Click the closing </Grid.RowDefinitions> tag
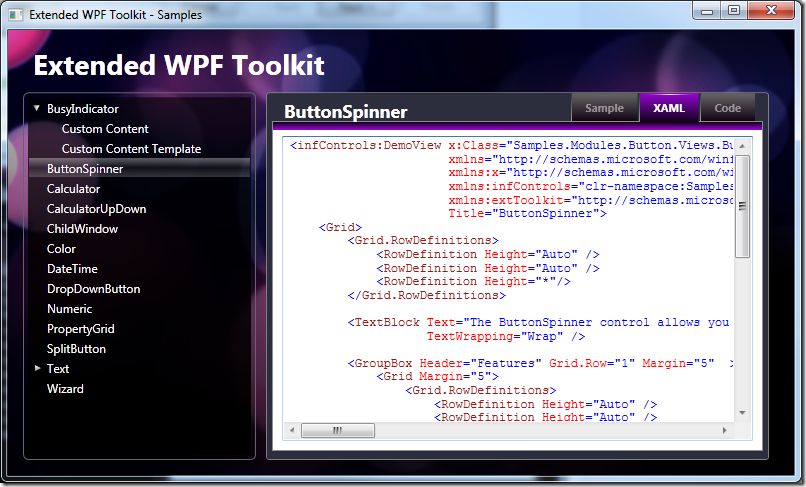This screenshot has width=806, height=487. point(427,296)
